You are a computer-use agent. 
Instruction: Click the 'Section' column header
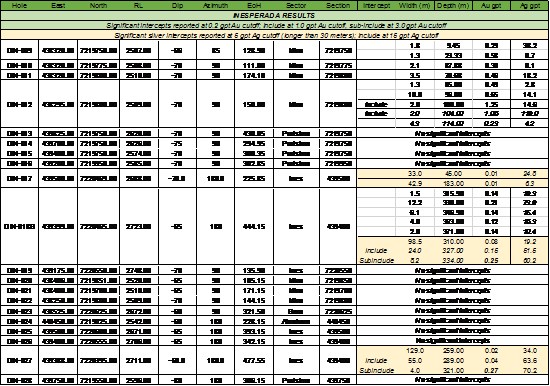(338, 6)
